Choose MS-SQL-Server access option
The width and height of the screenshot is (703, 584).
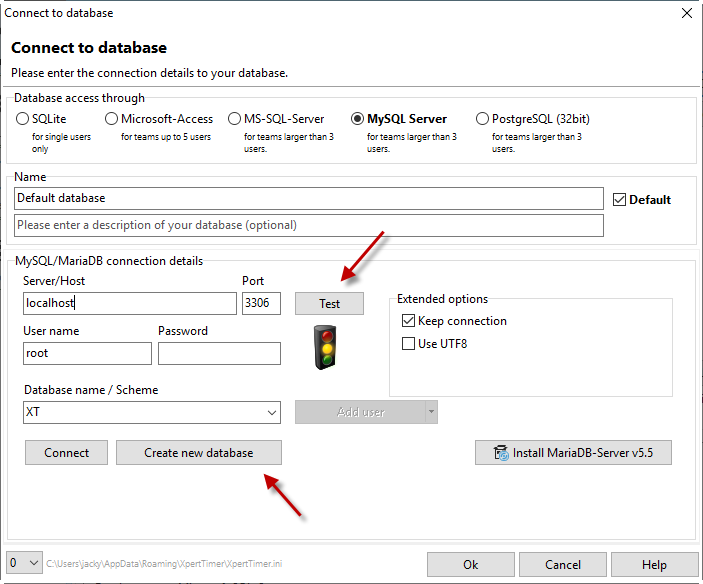point(235,119)
